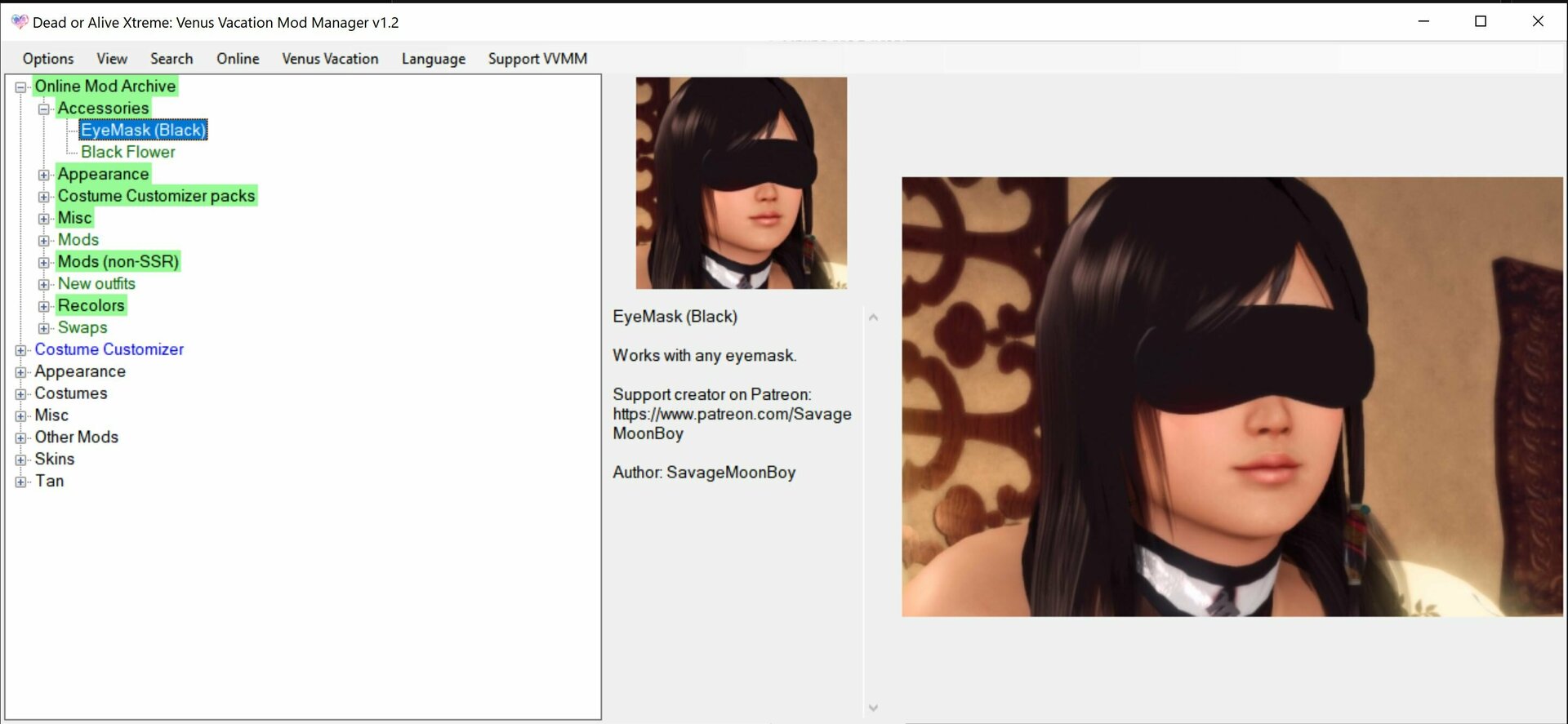Click the Patreon SavageMoonBoy URL text
The height and width of the screenshot is (724, 1568).
(x=733, y=424)
